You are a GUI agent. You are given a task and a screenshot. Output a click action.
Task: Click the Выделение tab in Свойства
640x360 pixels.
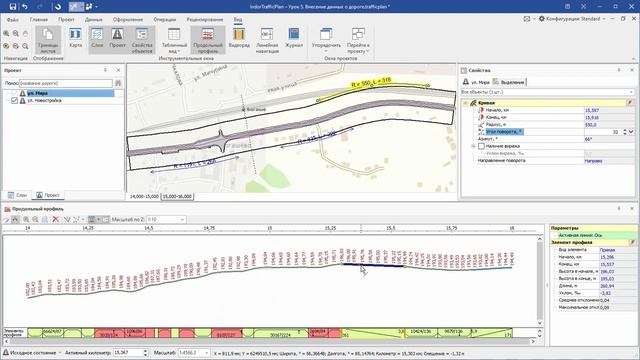509,82
